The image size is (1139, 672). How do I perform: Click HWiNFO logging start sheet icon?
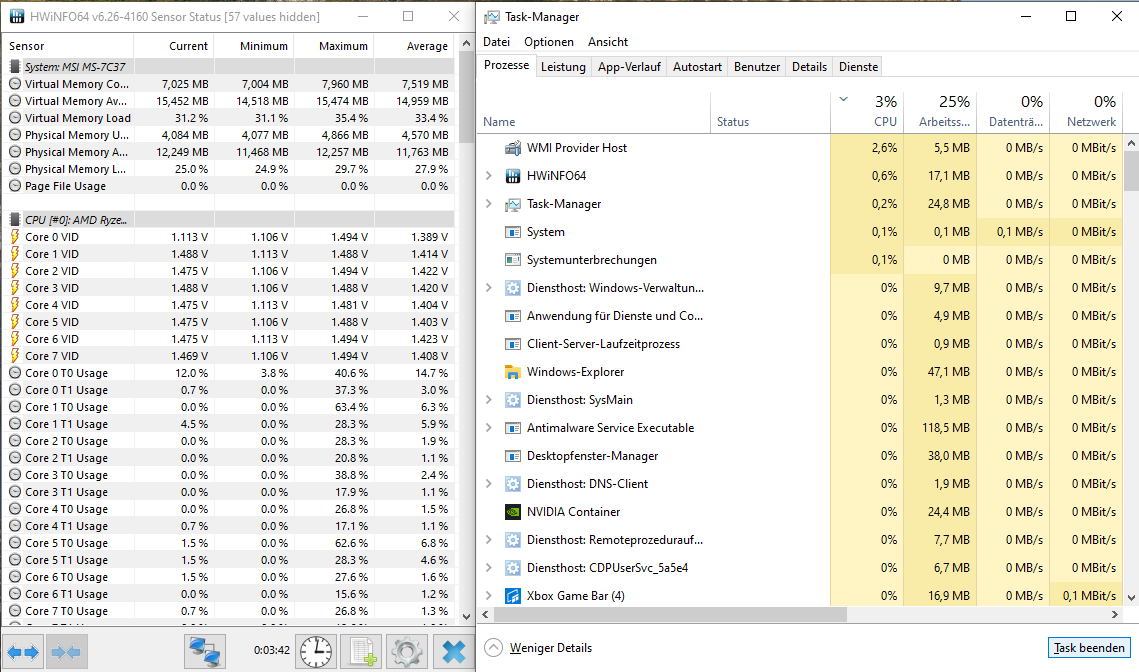coord(362,652)
